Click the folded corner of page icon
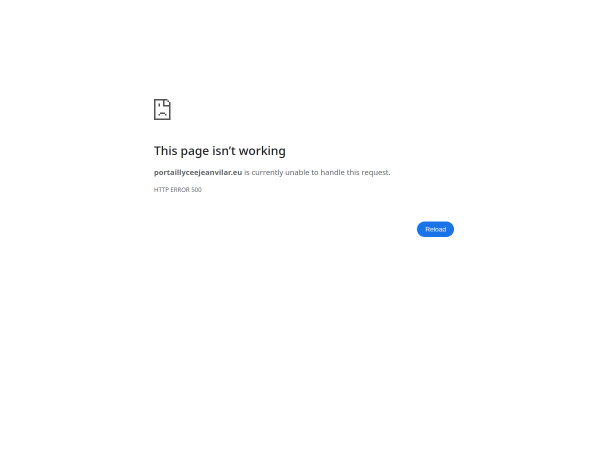Screen dimensions: 600x450 click(168, 102)
